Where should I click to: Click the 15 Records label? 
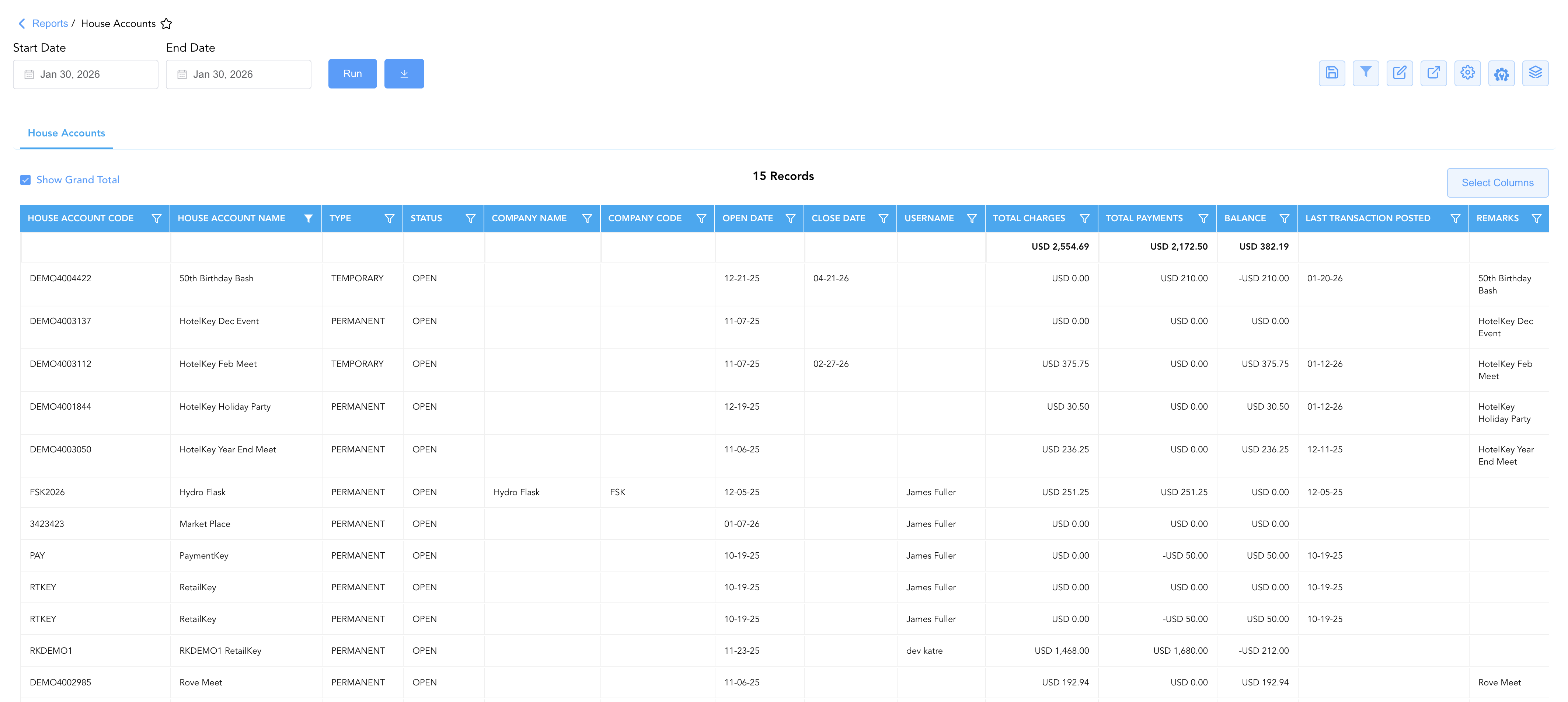pyautogui.click(x=783, y=176)
